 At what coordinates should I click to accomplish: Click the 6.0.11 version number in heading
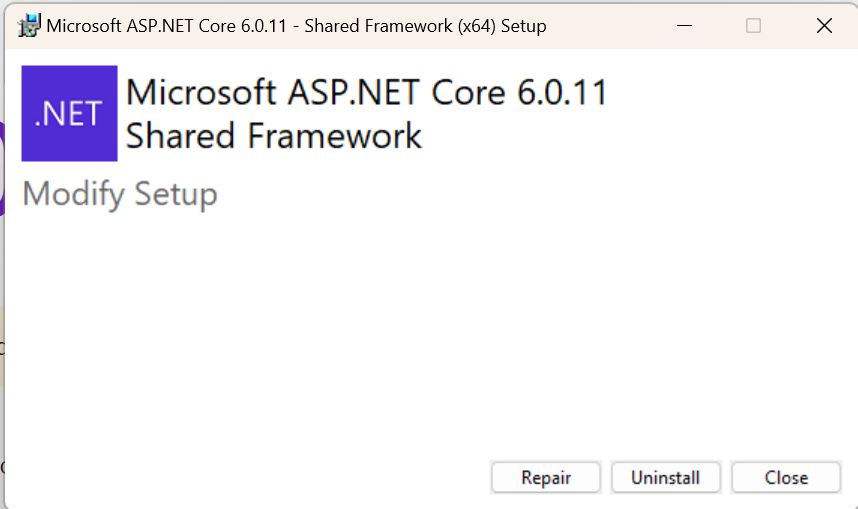[x=563, y=92]
